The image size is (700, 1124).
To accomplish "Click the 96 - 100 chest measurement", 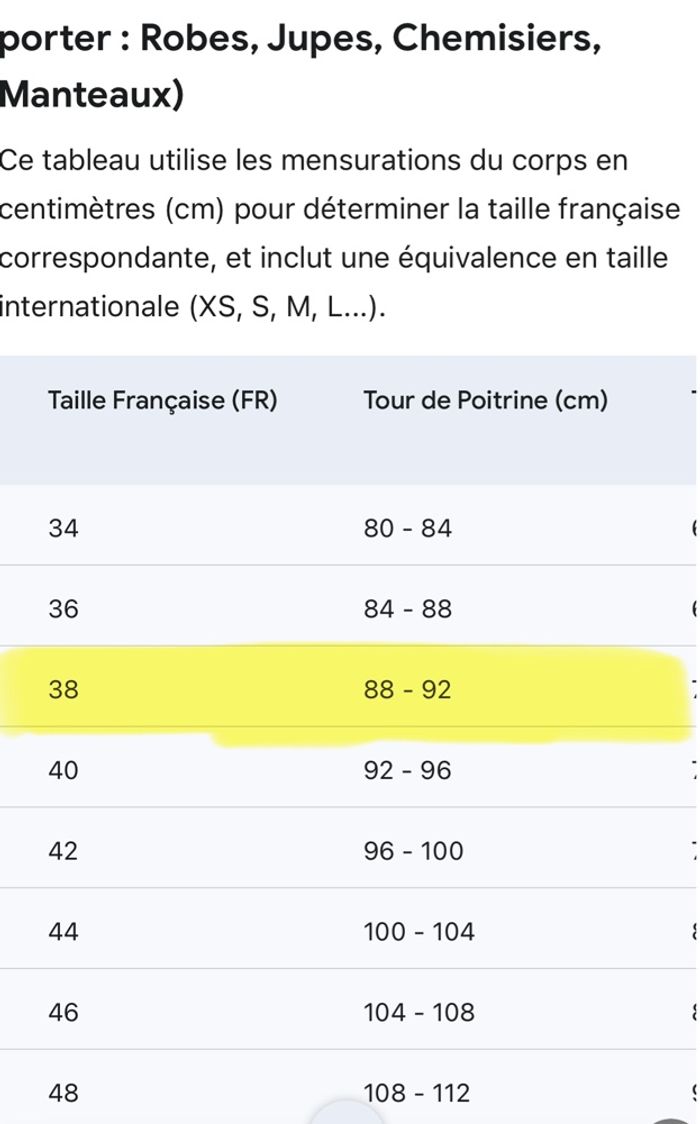I will 414,851.
